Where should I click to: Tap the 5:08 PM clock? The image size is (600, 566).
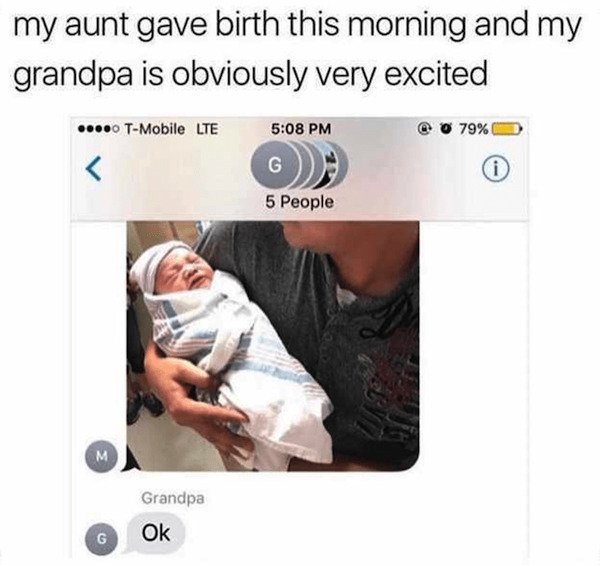[x=301, y=129]
